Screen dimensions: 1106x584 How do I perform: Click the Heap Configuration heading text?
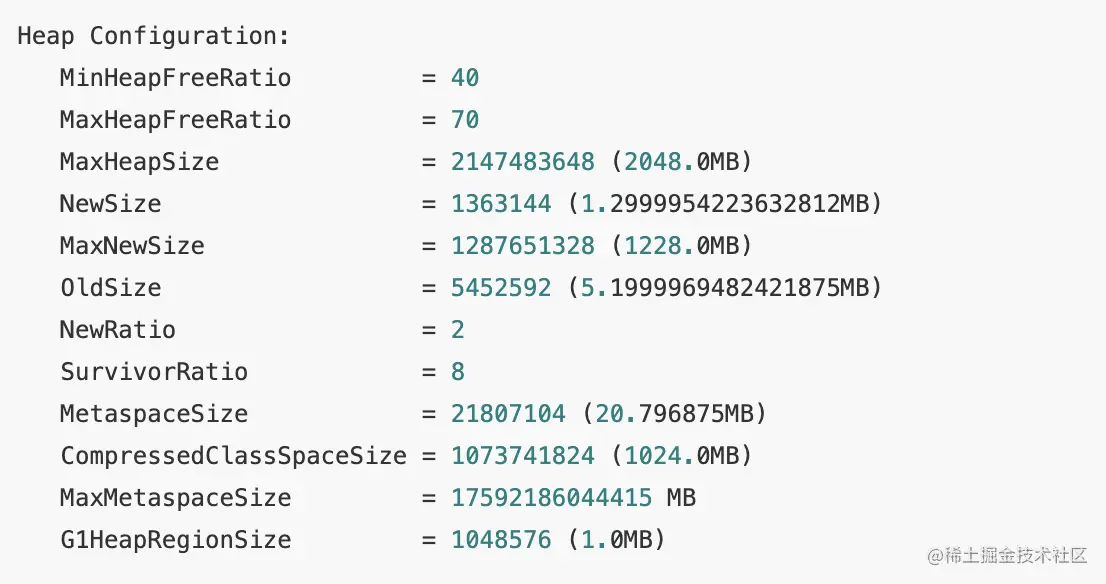pyautogui.click(x=153, y=36)
